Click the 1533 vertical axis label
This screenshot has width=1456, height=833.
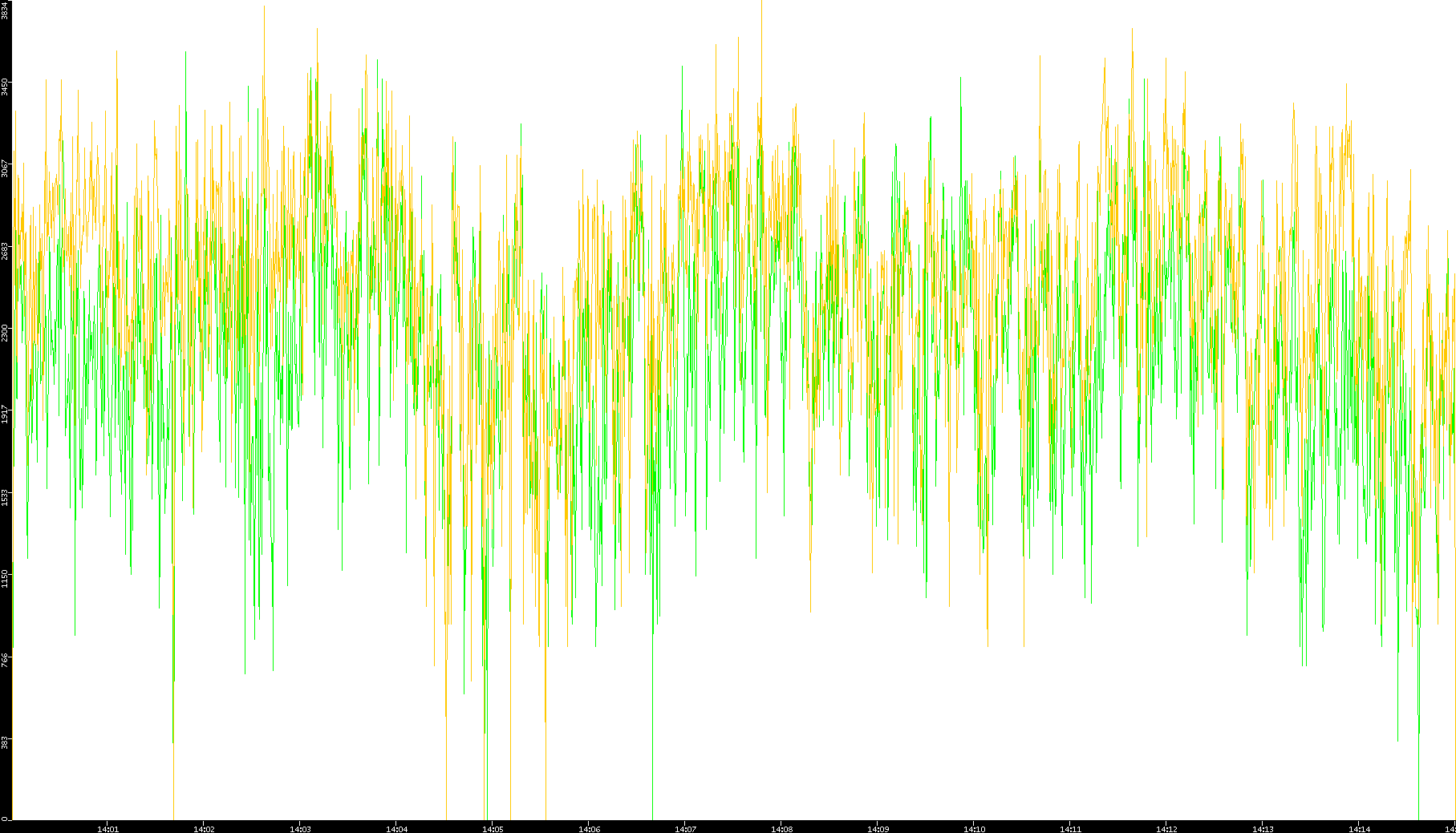click(x=5, y=496)
